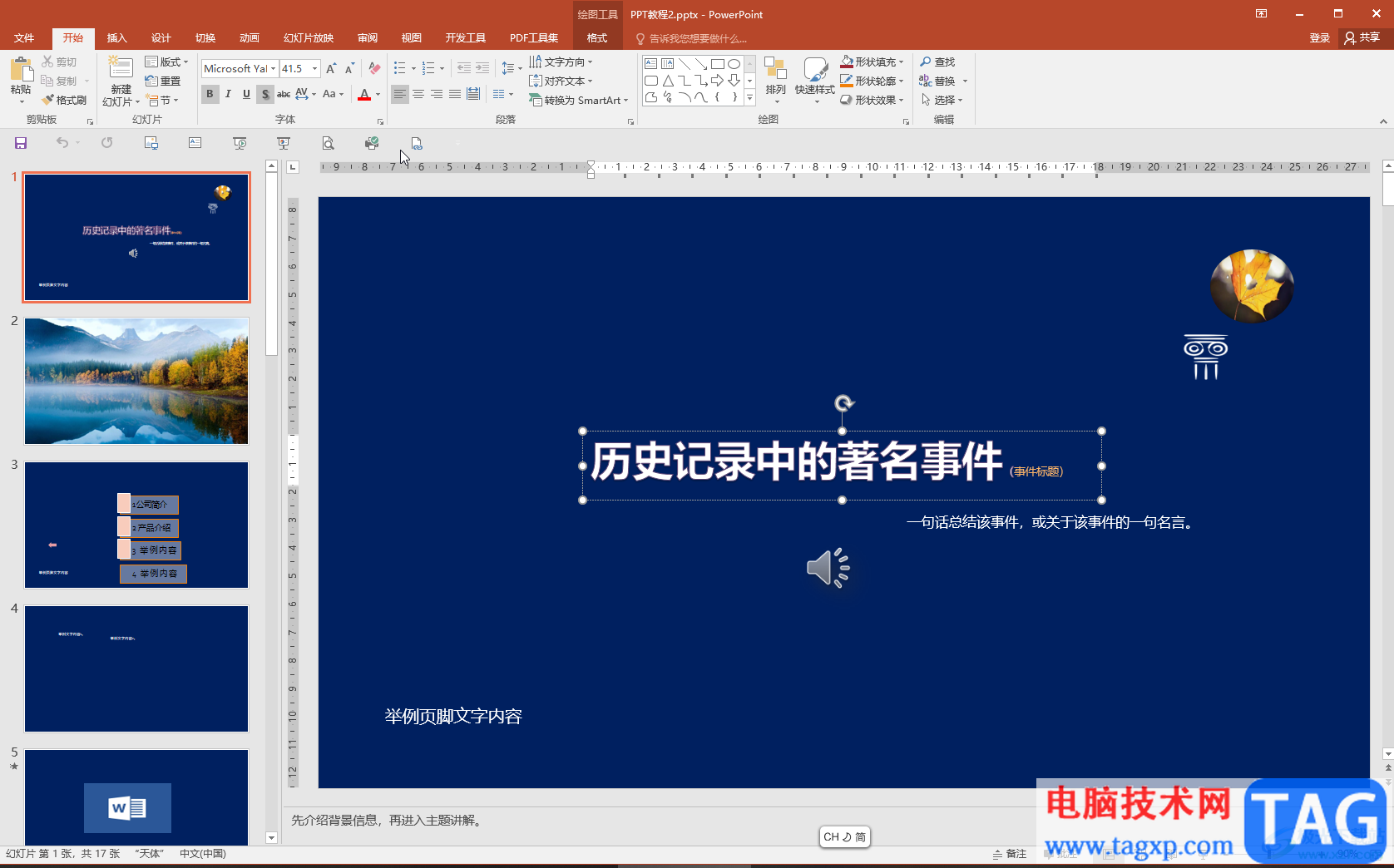
Task: Align text to the right
Action: coord(437,94)
